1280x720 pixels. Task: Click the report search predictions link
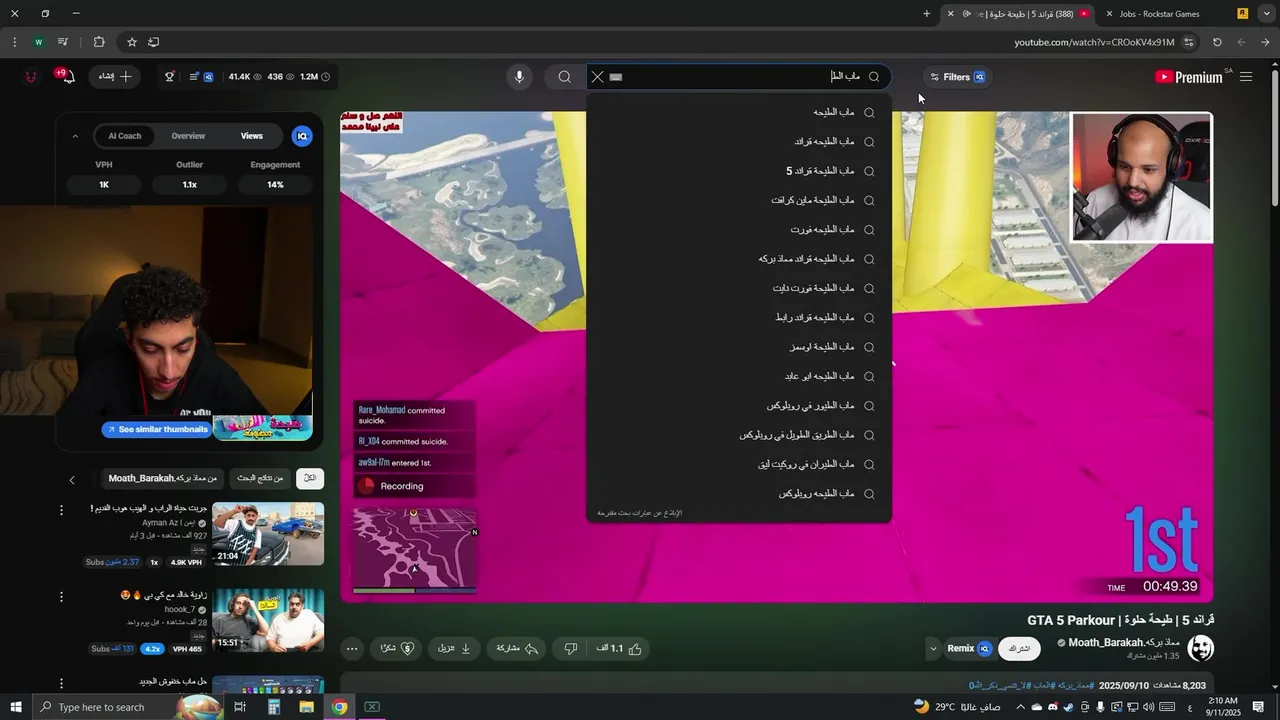pyautogui.click(x=640, y=513)
